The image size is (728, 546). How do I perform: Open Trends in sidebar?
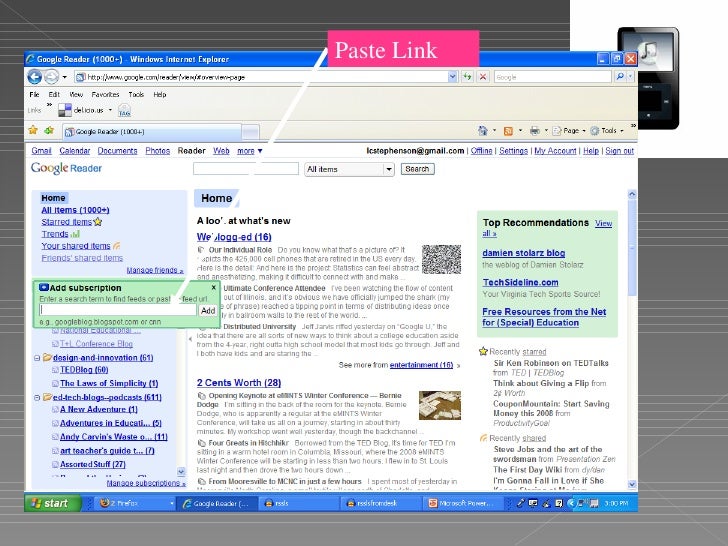click(x=55, y=234)
